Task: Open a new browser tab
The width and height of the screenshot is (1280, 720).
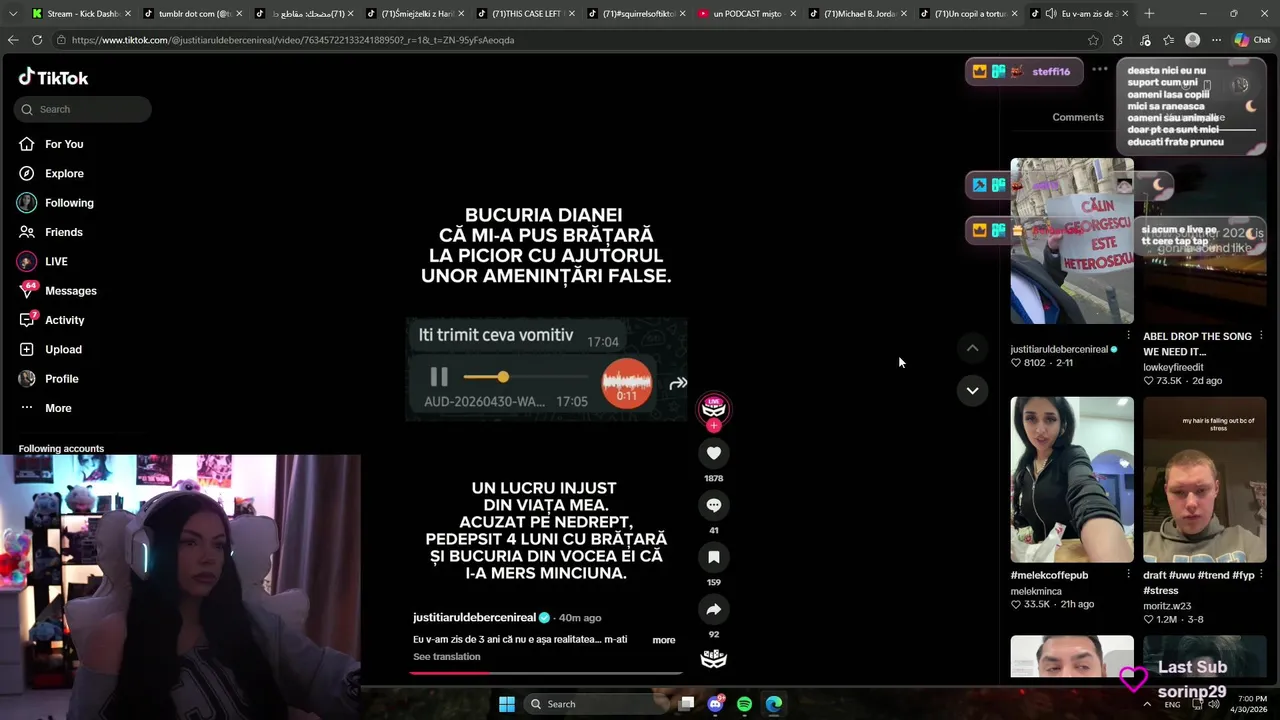Action: pyautogui.click(x=1149, y=13)
